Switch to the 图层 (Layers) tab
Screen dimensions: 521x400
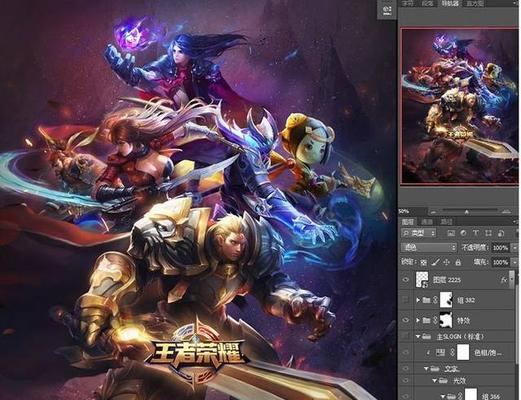coord(408,222)
